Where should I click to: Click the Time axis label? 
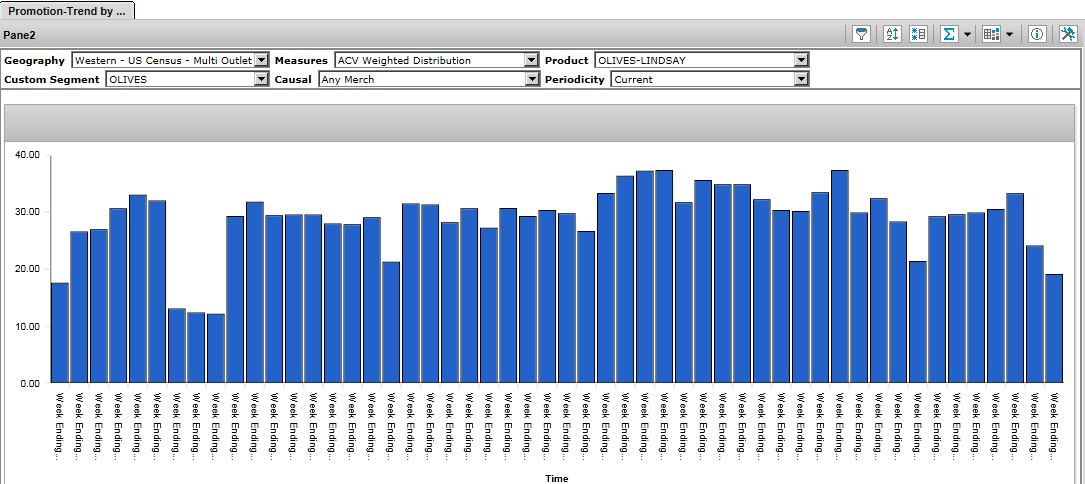[557, 478]
